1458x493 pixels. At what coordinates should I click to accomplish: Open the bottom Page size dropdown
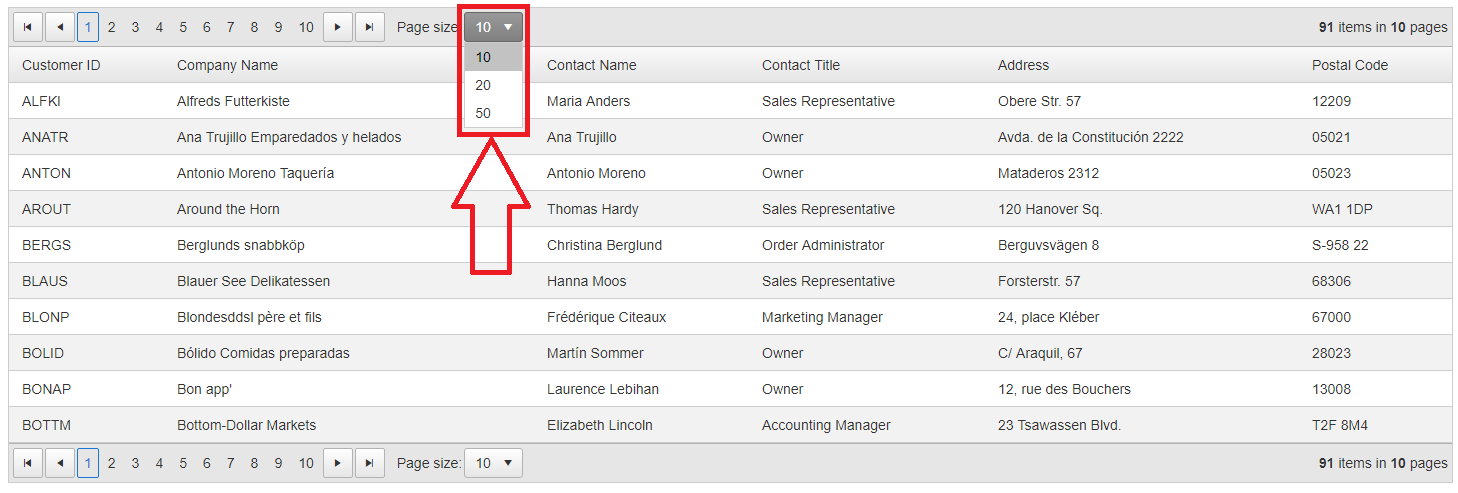pos(494,463)
